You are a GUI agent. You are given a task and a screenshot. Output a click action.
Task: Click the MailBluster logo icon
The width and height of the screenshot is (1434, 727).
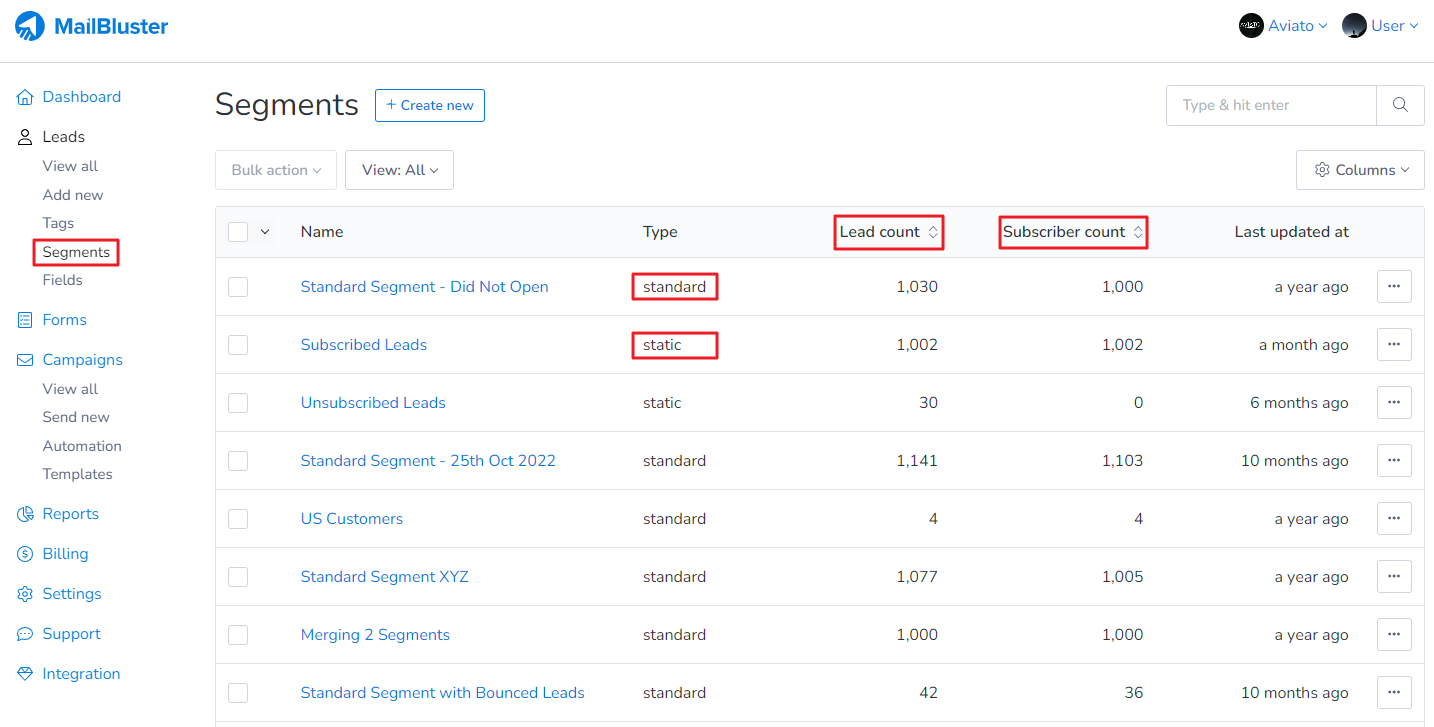30,26
